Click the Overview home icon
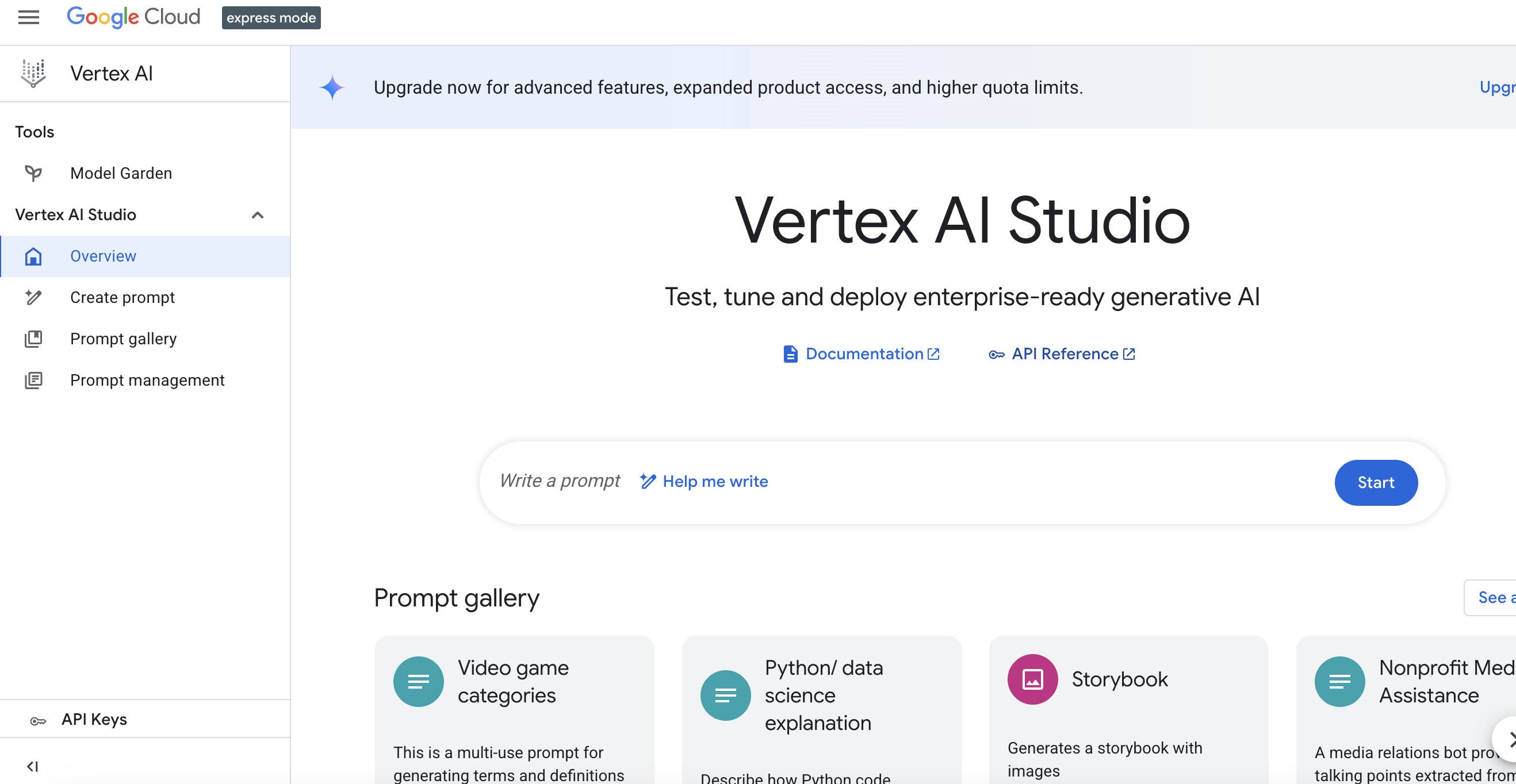1516x784 pixels. 33,256
